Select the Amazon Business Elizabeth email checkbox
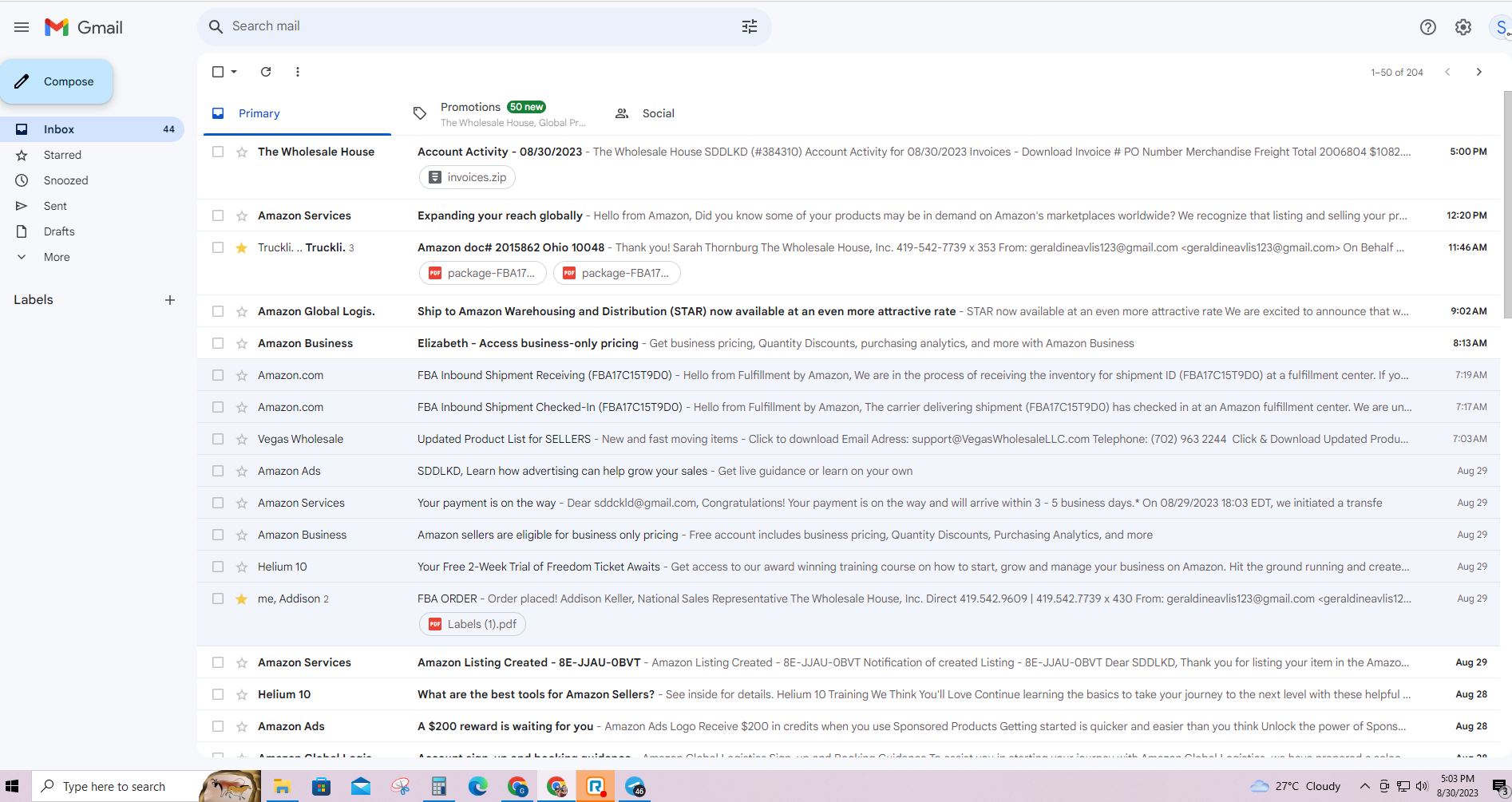1512x802 pixels. click(x=218, y=343)
